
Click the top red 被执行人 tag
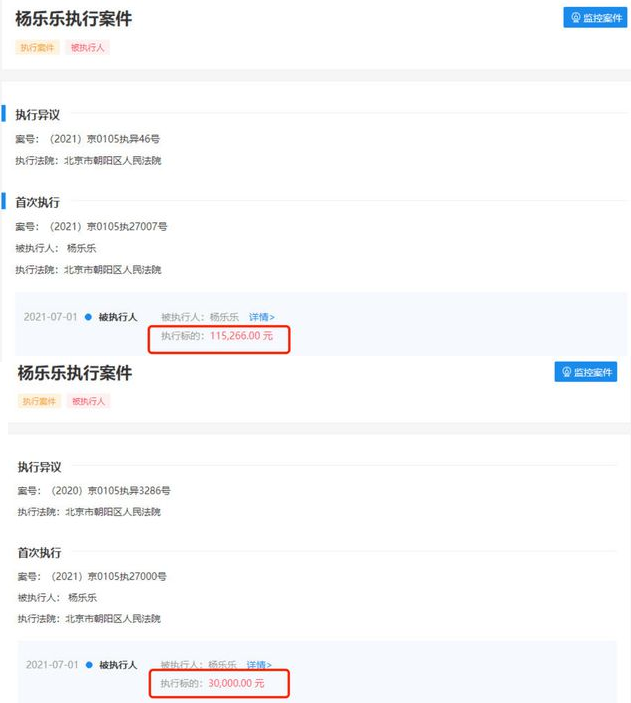coord(87,48)
